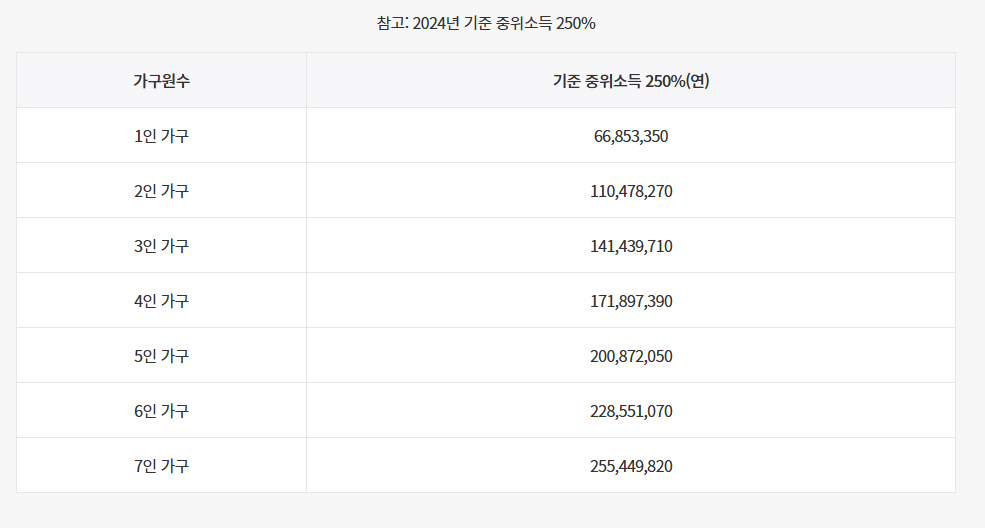Select the '가구원수' column header
This screenshot has width=985, height=528.
tap(161, 81)
